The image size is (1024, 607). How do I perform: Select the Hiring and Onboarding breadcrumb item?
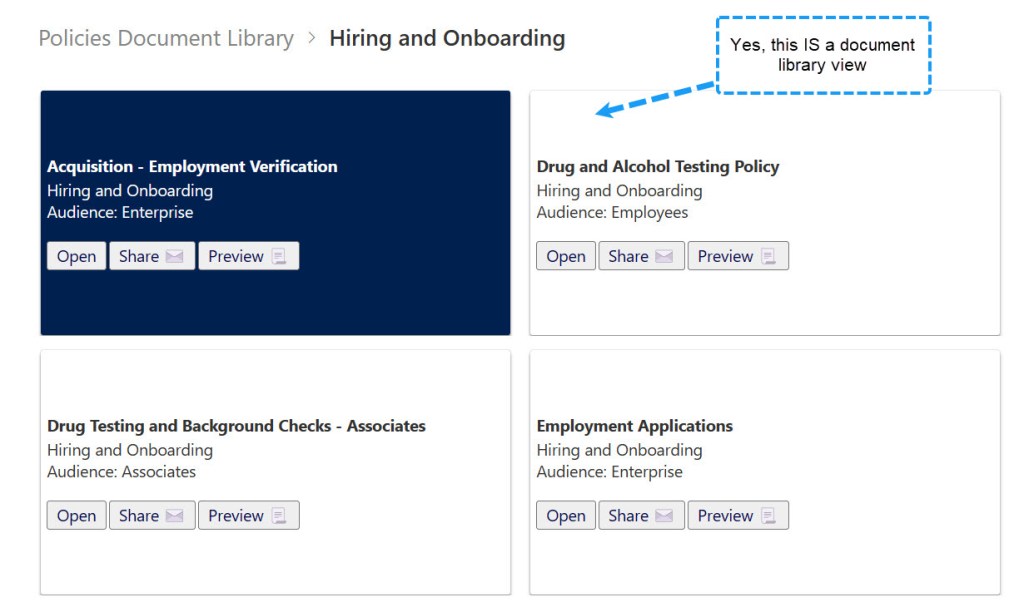coord(446,38)
